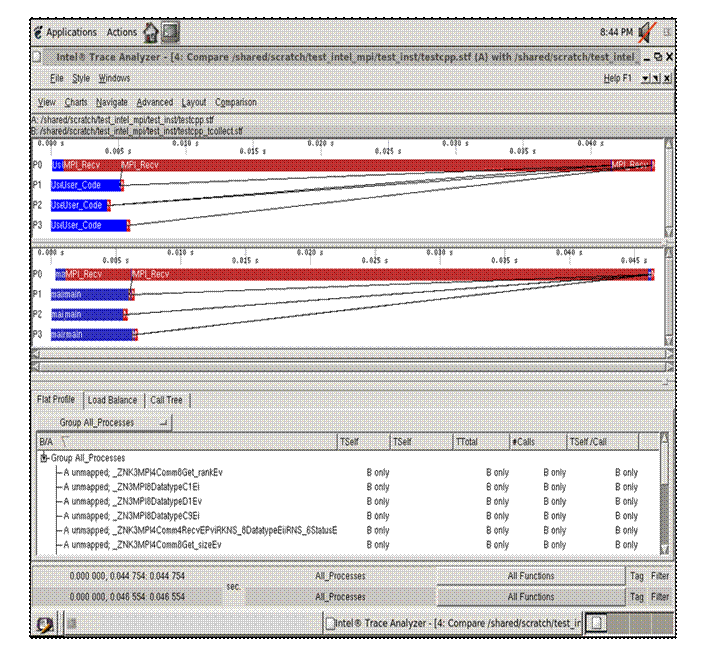The height and width of the screenshot is (655, 703).
Task: Open the Style menu
Action: (81, 78)
